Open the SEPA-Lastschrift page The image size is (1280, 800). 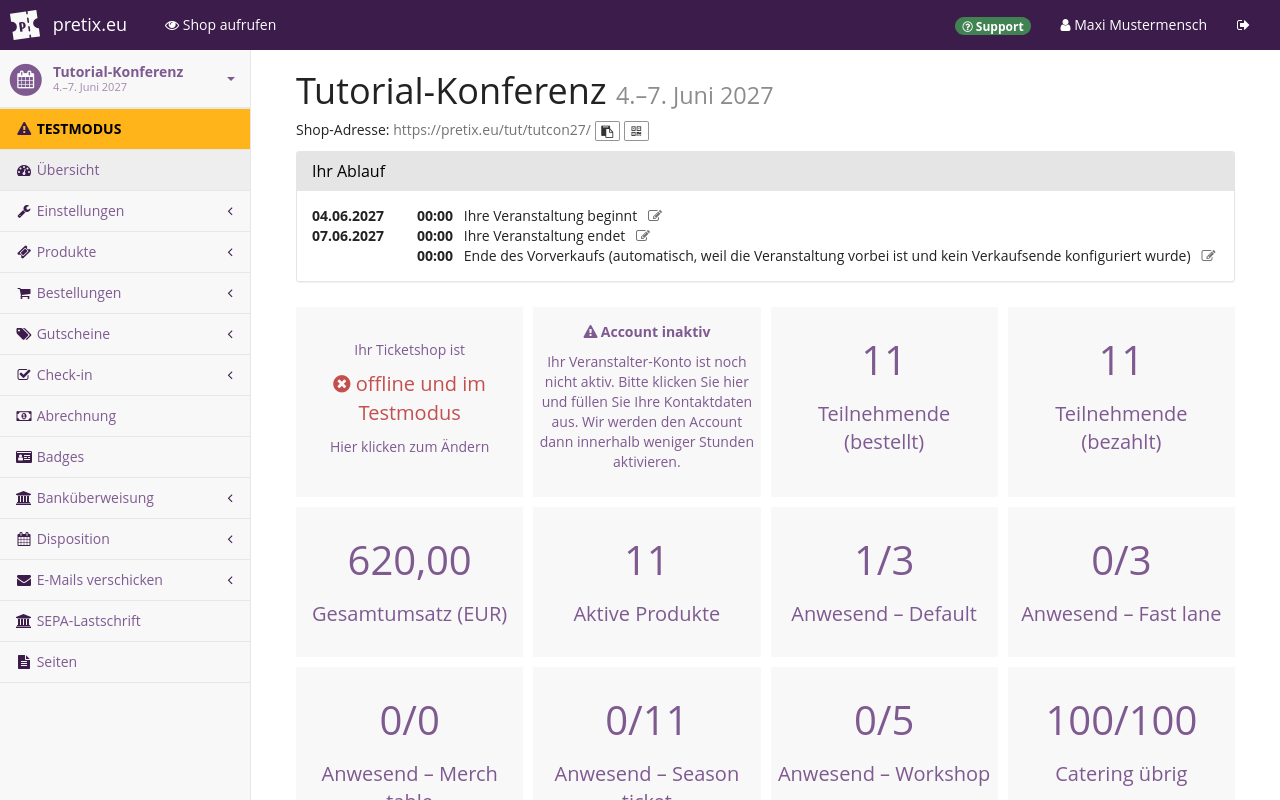click(x=125, y=621)
